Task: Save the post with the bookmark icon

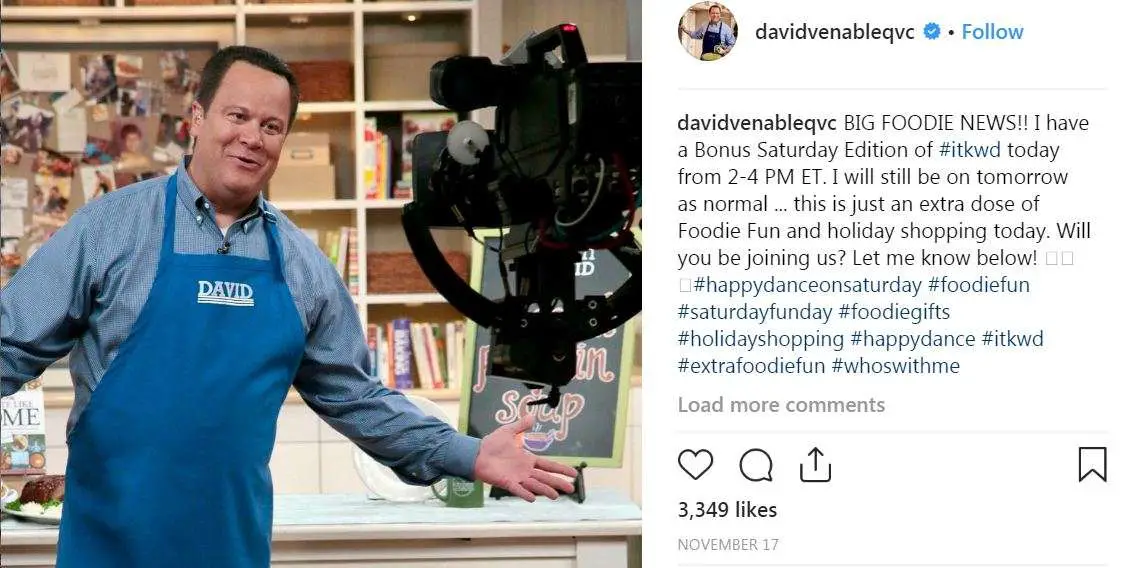Action: (x=1092, y=465)
